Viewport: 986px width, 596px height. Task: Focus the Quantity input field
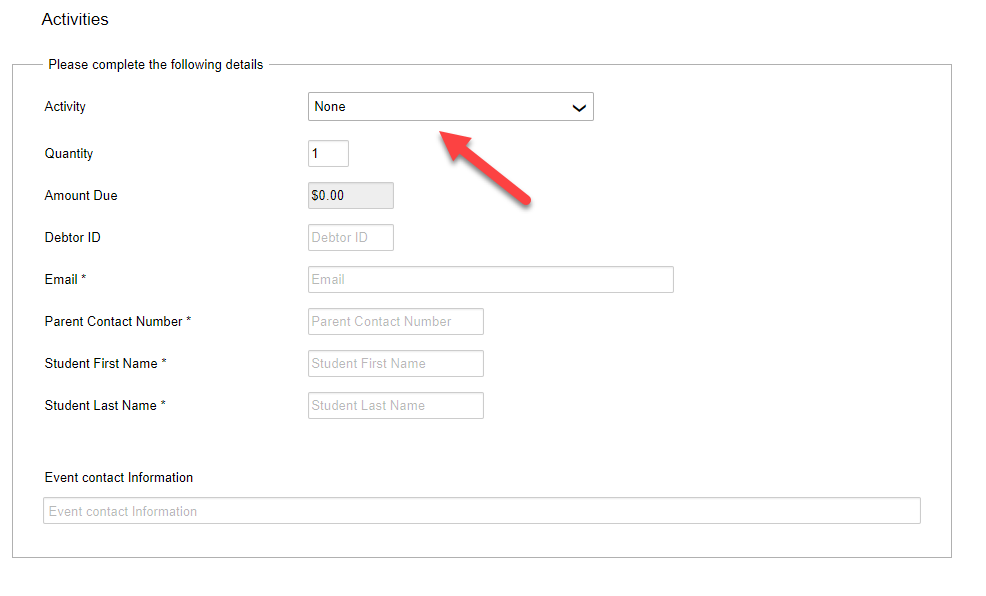[x=328, y=153]
